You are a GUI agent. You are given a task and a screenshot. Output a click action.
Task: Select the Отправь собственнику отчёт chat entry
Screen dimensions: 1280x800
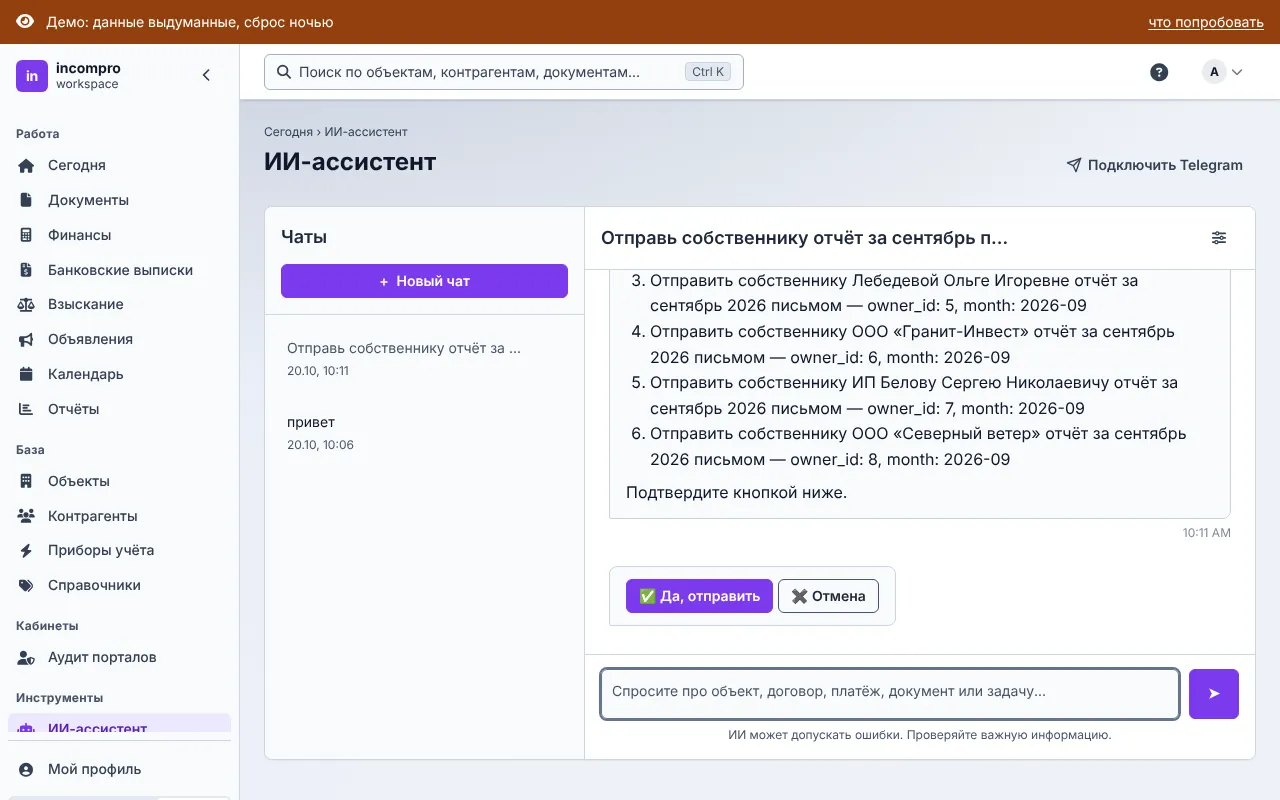click(x=424, y=358)
